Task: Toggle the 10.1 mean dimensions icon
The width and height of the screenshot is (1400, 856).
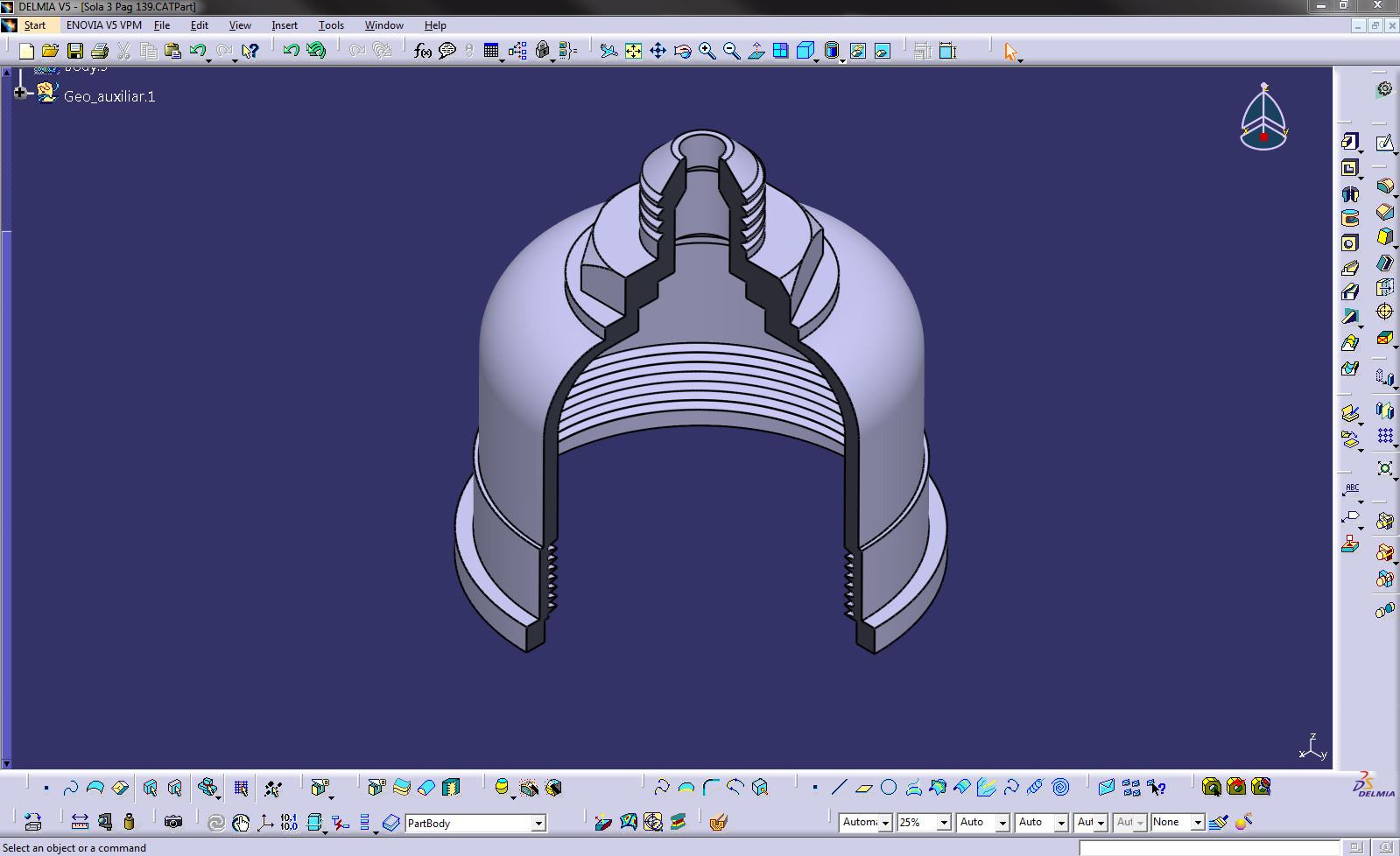Action: pyautogui.click(x=289, y=822)
